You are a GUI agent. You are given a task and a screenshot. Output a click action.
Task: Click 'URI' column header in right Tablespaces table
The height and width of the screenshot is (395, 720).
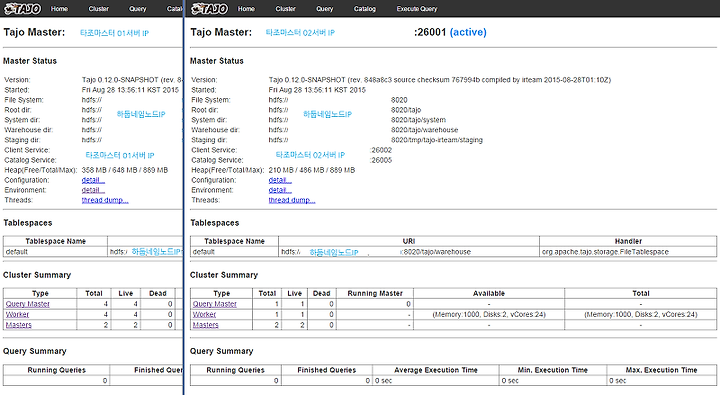[409, 241]
